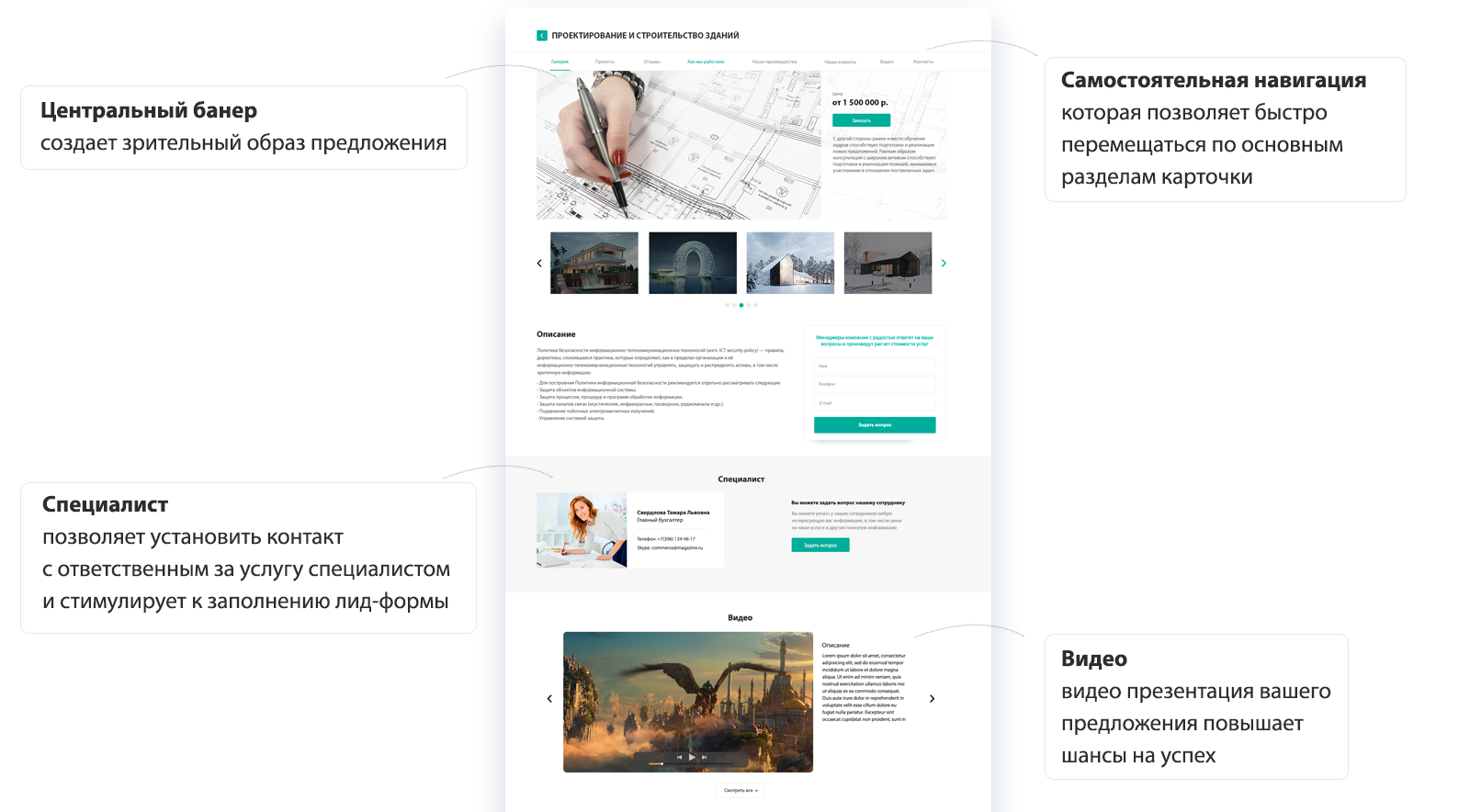The height and width of the screenshot is (812, 1470).
Task: Click the specialist photo
Action: click(x=582, y=530)
